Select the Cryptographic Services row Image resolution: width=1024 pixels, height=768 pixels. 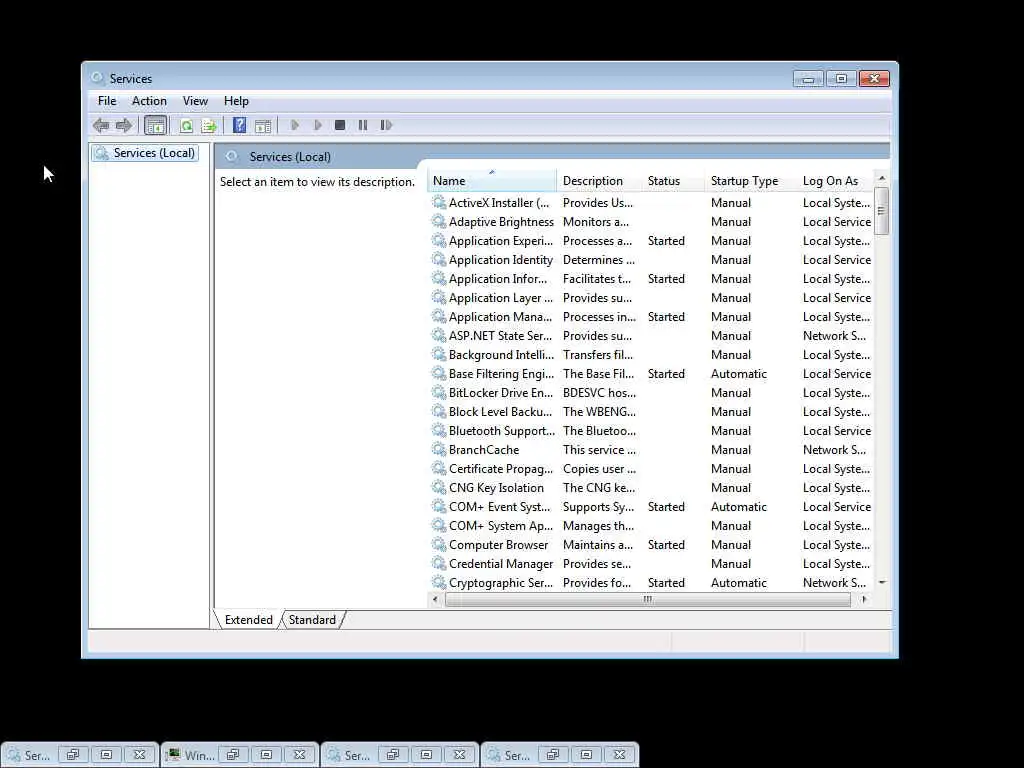tap(651, 582)
